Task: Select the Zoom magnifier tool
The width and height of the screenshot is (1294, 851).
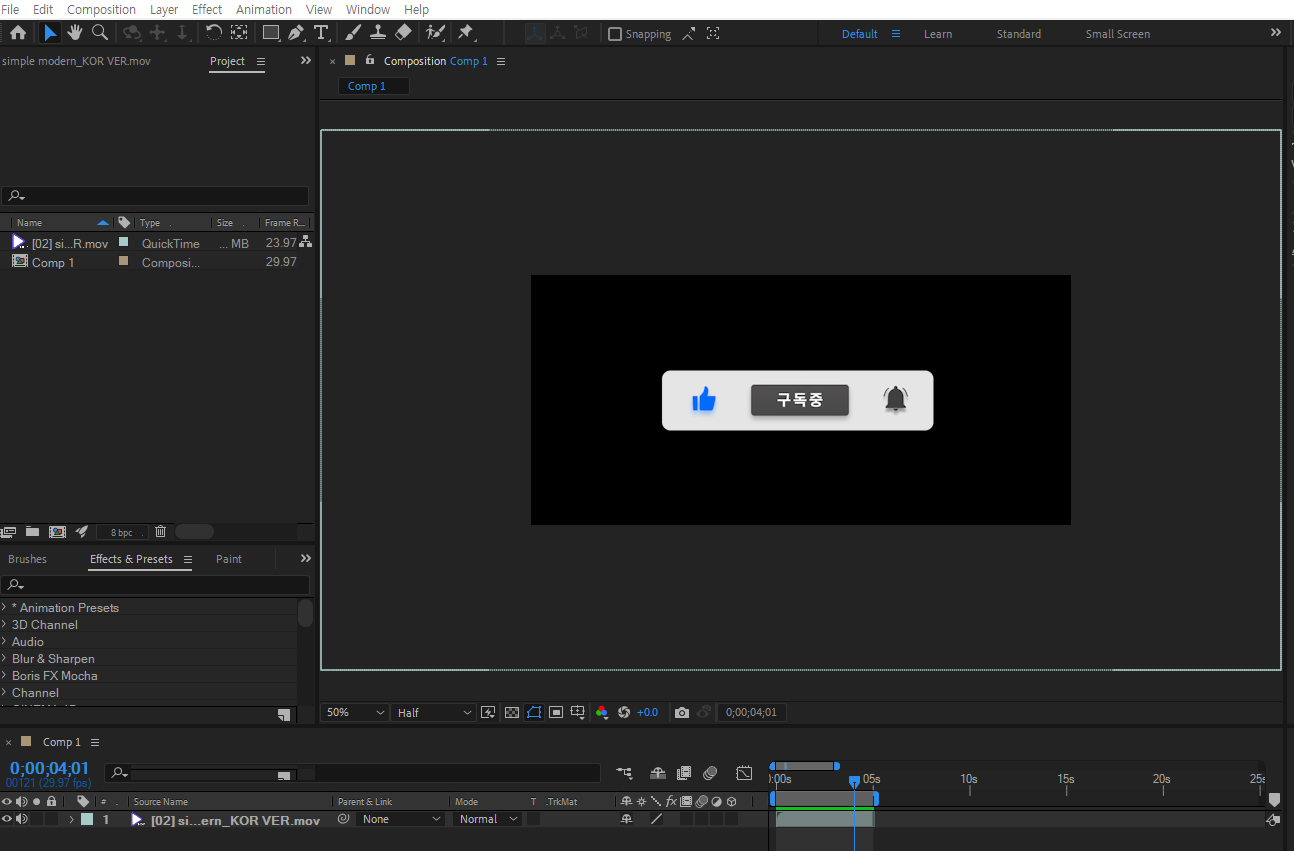Action: 100,33
